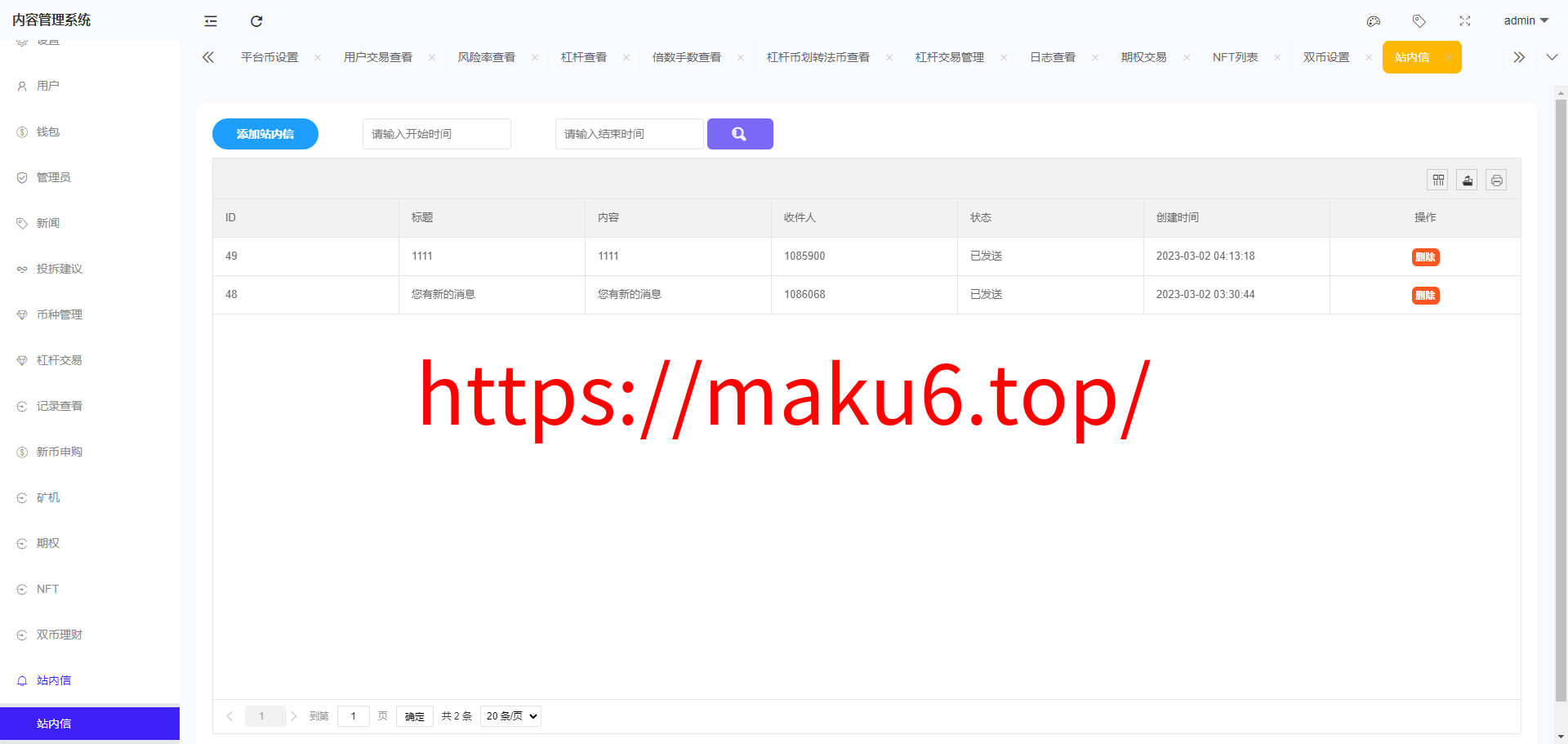Move tabs right with the double-chevron
The height and width of the screenshot is (744, 1568).
[1519, 57]
